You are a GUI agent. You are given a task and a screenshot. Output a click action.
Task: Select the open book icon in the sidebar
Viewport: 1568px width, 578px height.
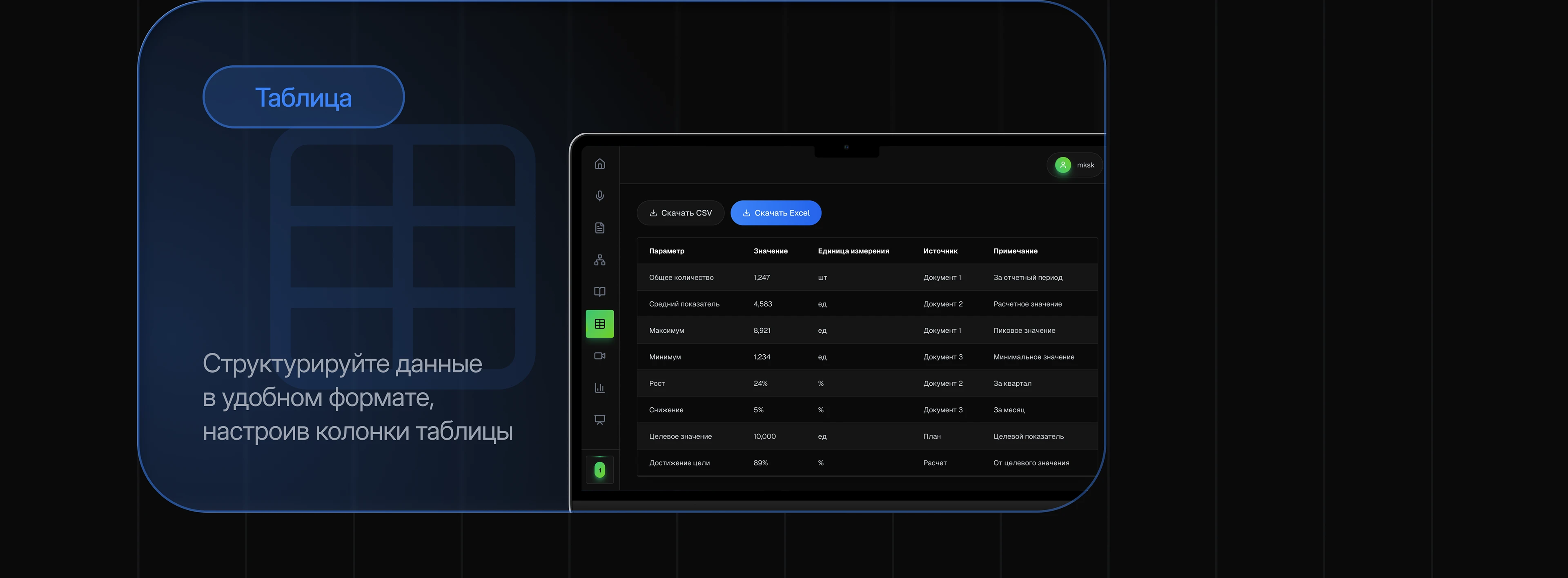(599, 291)
